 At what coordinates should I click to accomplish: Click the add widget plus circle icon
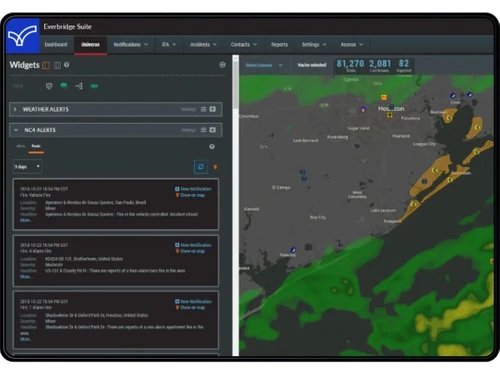222,65
